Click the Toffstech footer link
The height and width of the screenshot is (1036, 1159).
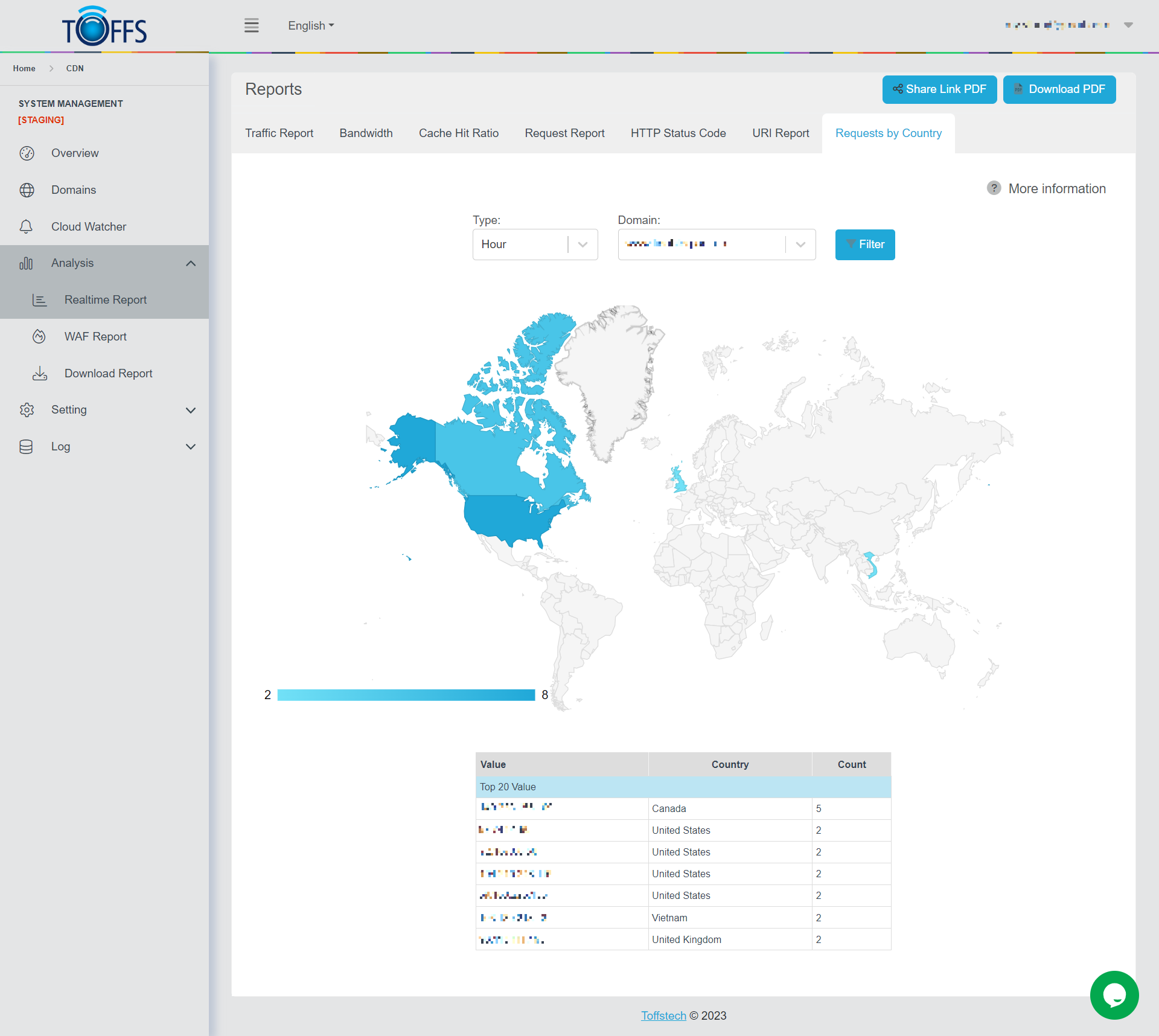pyautogui.click(x=663, y=1015)
